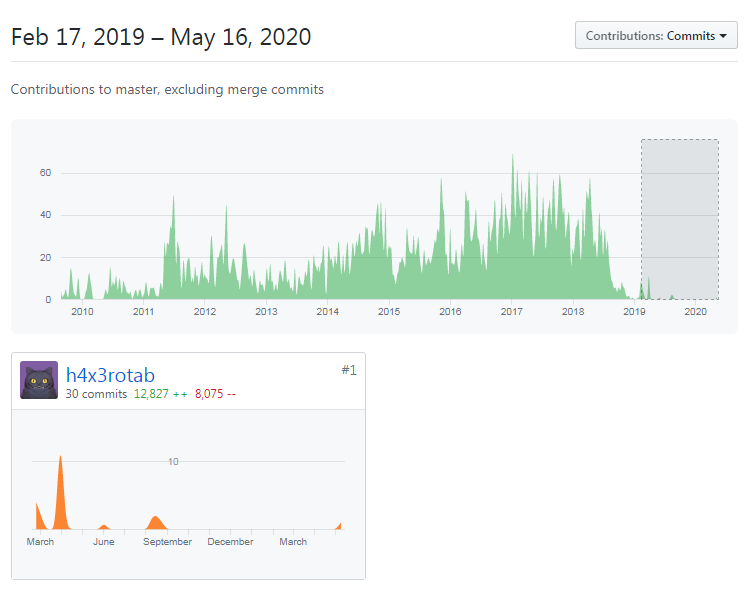Click the June label in contributor chart

(x=103, y=542)
